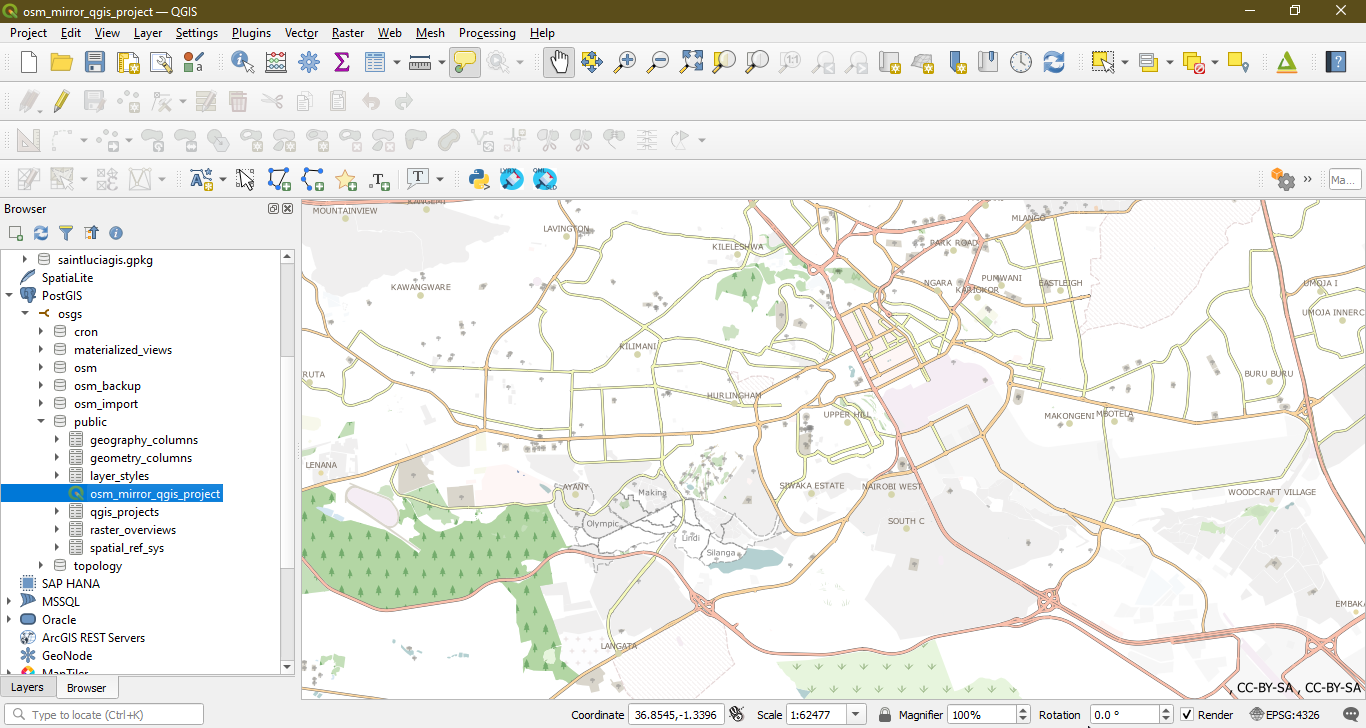Click the Coordinate input field
The height and width of the screenshot is (728, 1366).
click(676, 715)
